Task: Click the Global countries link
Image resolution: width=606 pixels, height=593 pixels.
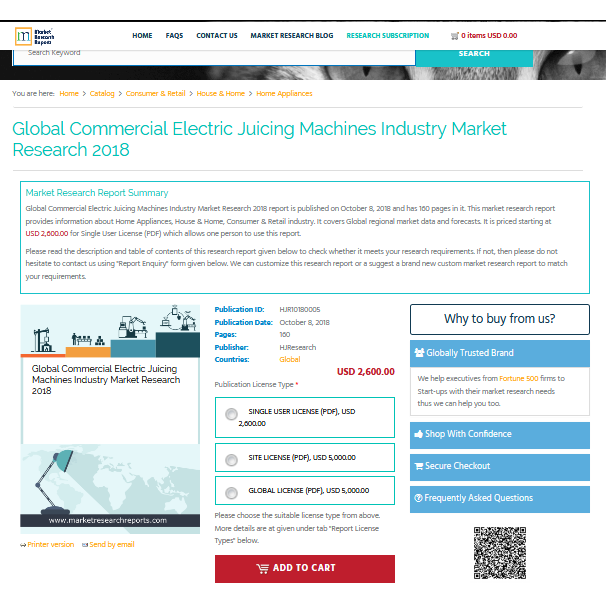Action: (x=290, y=359)
